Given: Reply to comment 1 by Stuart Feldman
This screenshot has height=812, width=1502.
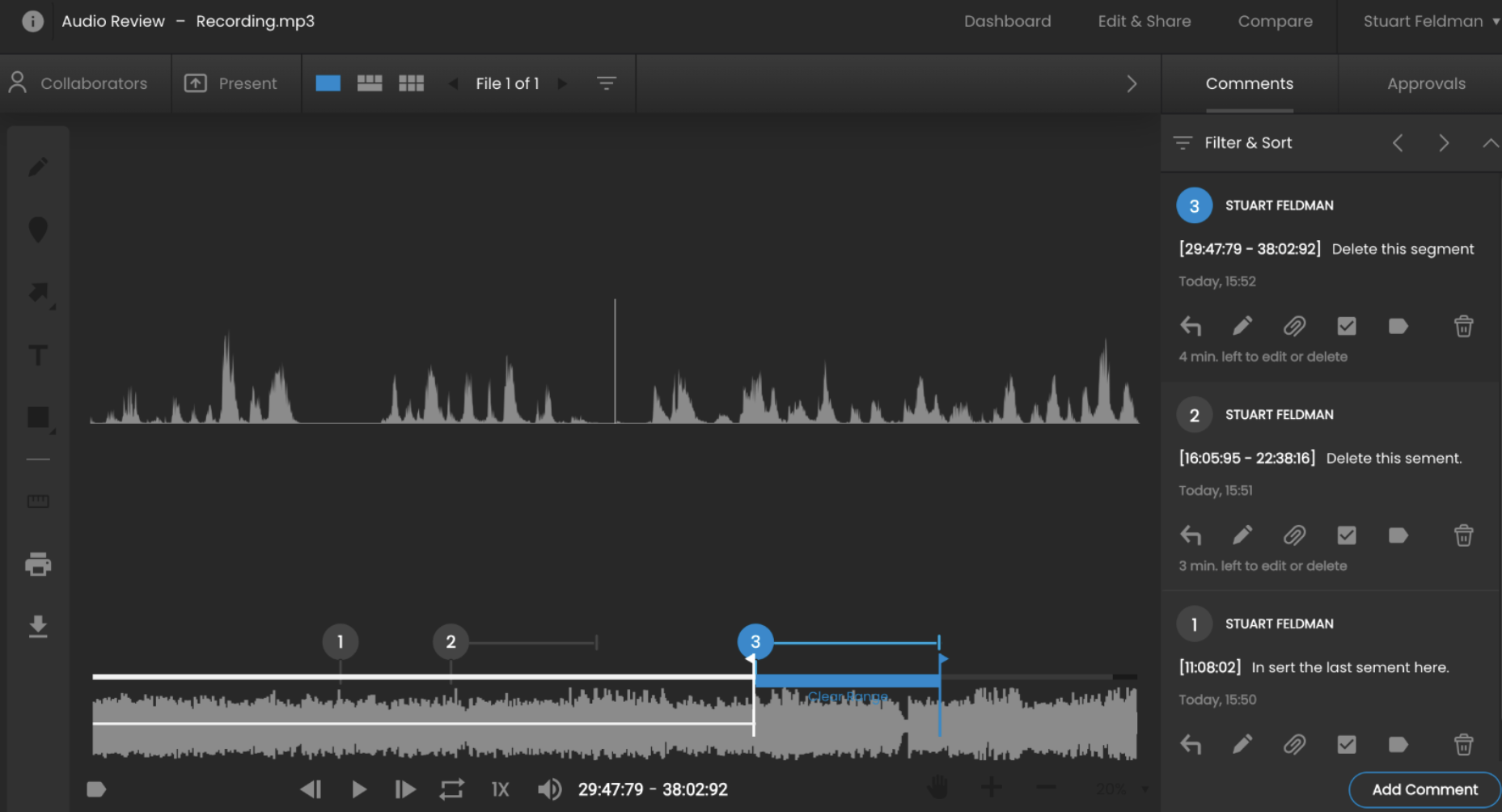Looking at the screenshot, I should pyautogui.click(x=1191, y=744).
